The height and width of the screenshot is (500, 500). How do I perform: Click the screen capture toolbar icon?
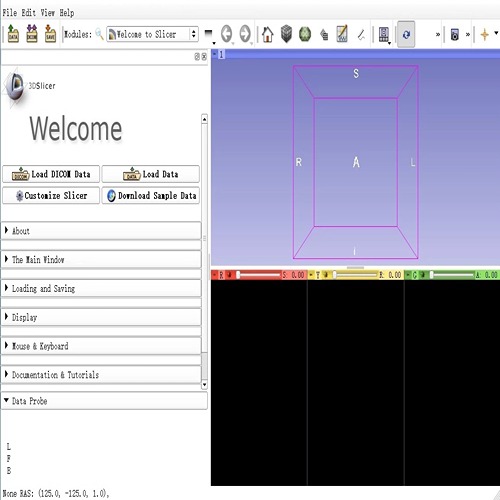pyautogui.click(x=455, y=34)
